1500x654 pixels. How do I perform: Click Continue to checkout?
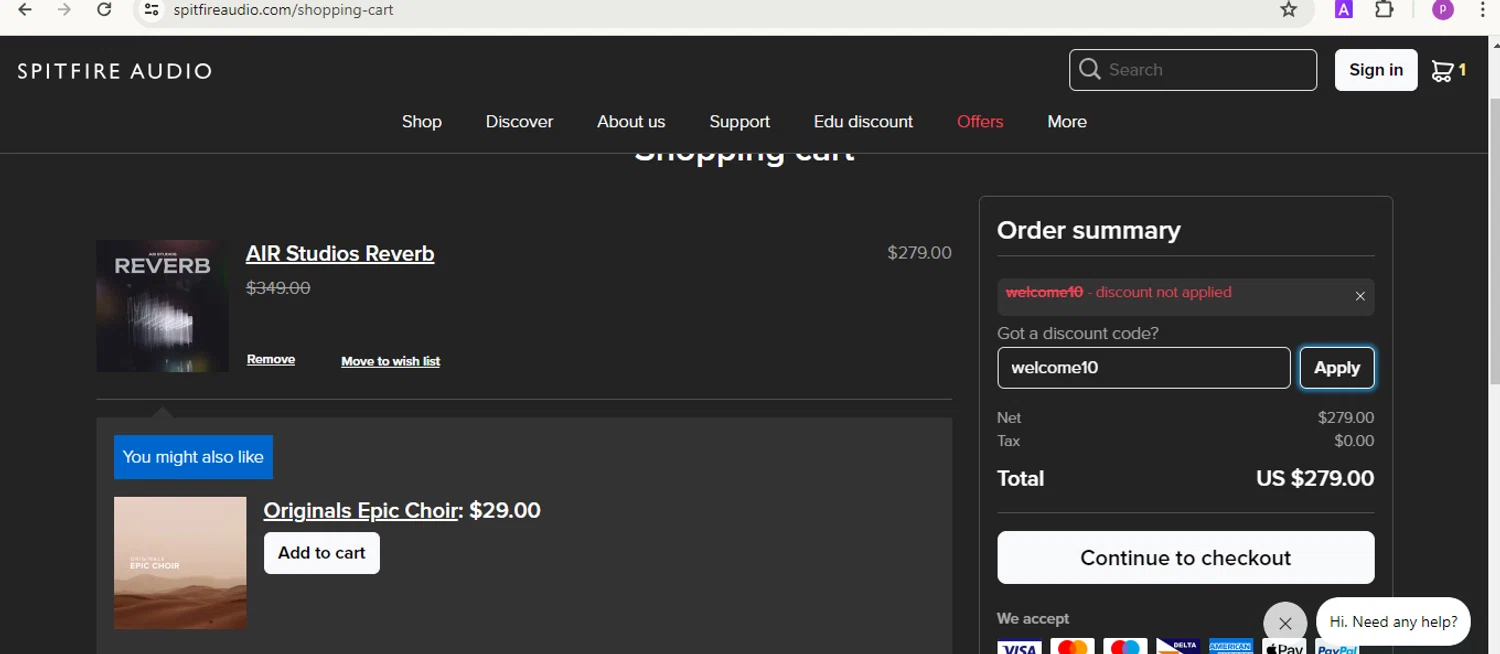click(x=1185, y=557)
